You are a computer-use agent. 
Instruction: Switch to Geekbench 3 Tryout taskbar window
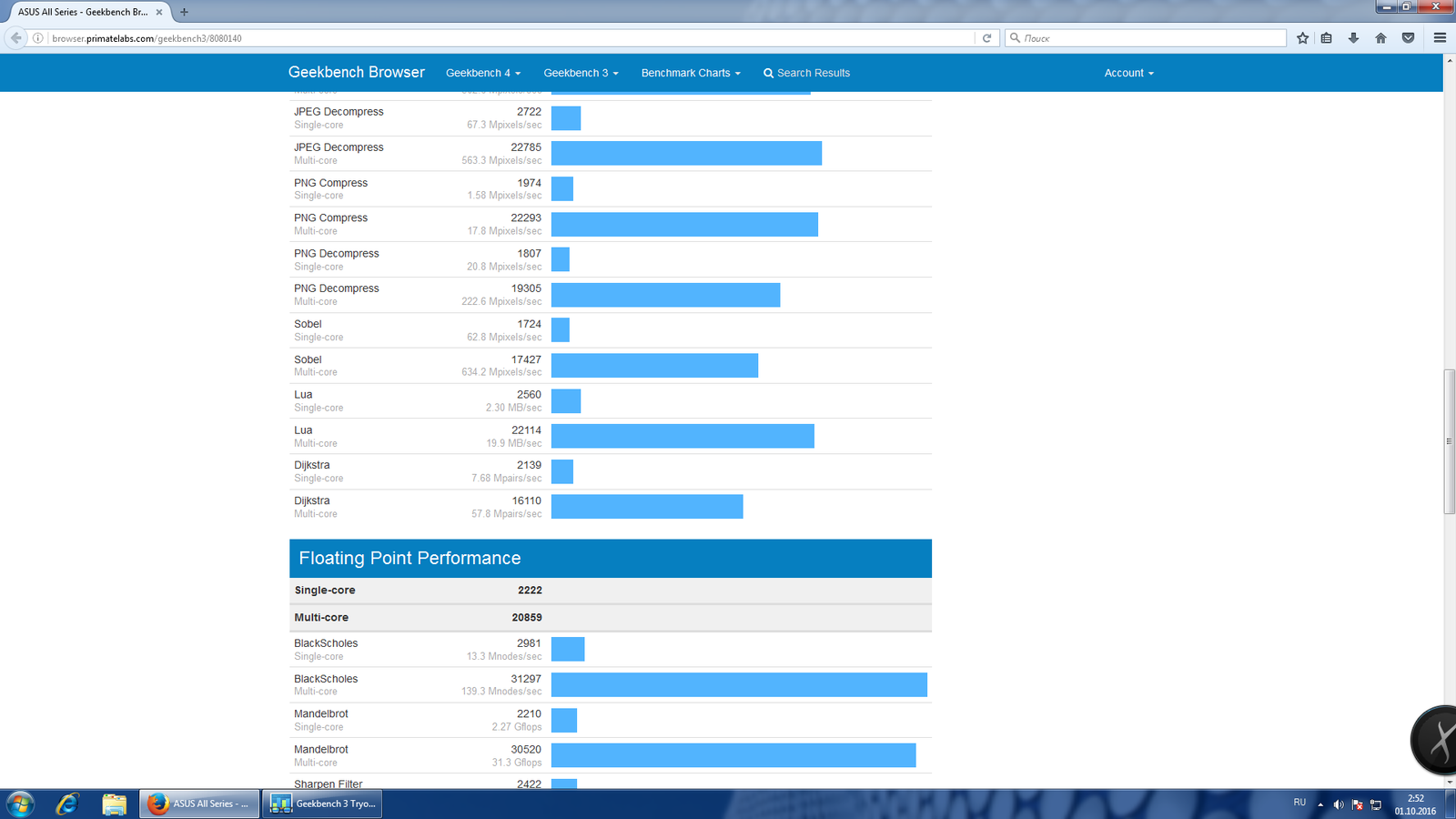[322, 804]
